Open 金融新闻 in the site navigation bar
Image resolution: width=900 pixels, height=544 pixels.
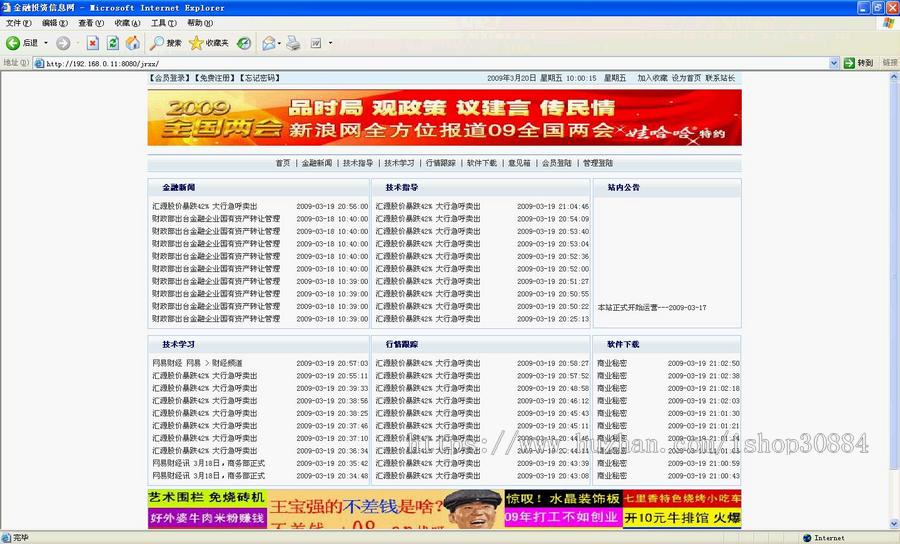(x=317, y=163)
